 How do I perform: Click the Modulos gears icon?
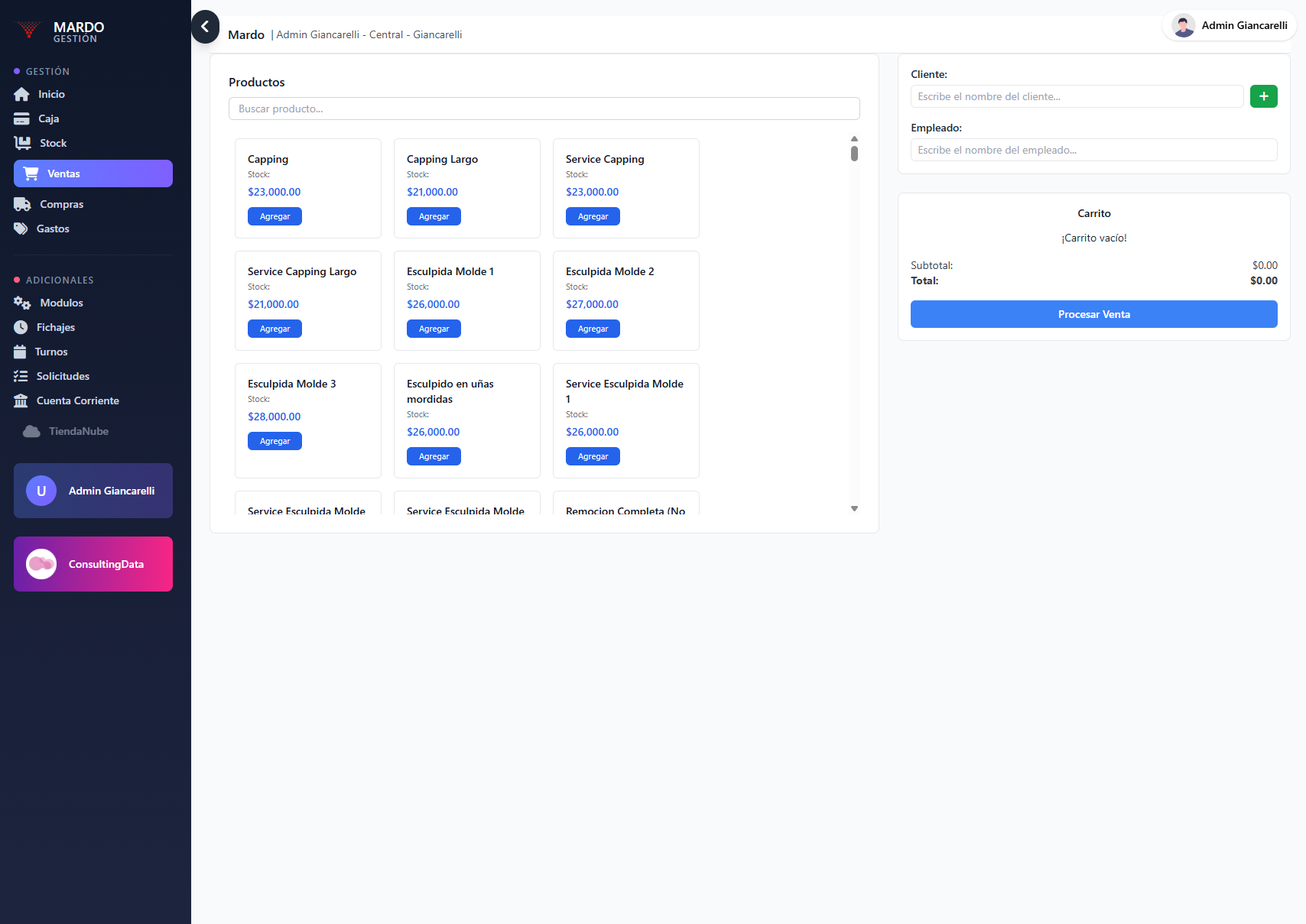tap(22, 303)
